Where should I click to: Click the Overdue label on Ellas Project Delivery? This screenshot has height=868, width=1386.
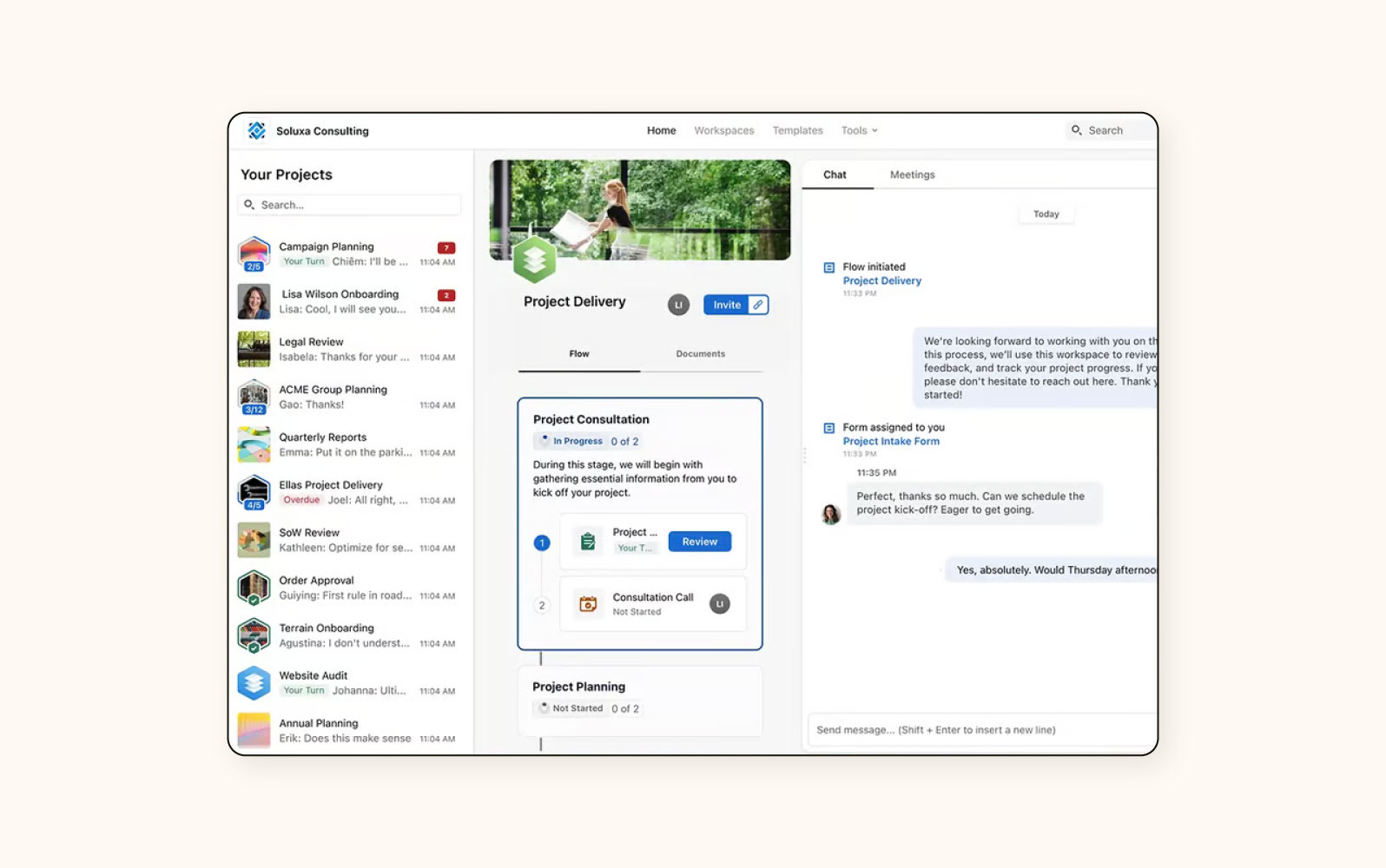[x=301, y=500]
